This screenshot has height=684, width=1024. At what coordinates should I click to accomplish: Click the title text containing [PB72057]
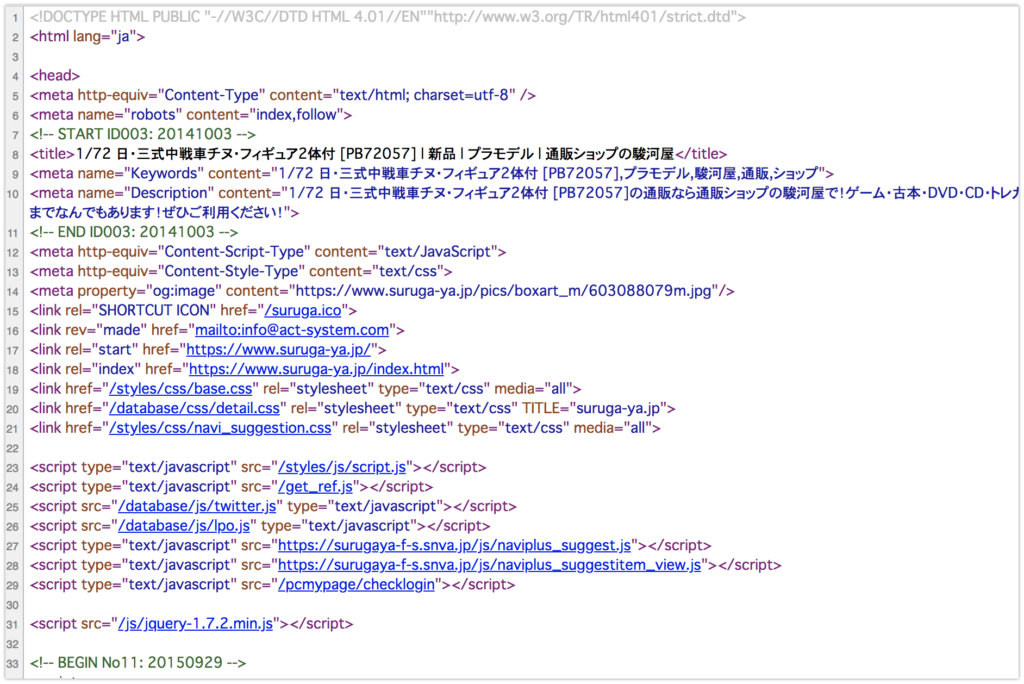(375, 154)
